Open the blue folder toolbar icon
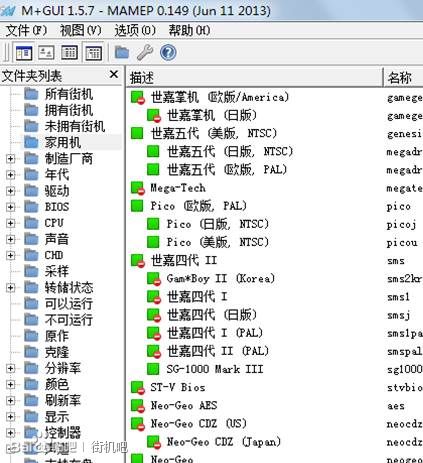The image size is (423, 463). 122,52
